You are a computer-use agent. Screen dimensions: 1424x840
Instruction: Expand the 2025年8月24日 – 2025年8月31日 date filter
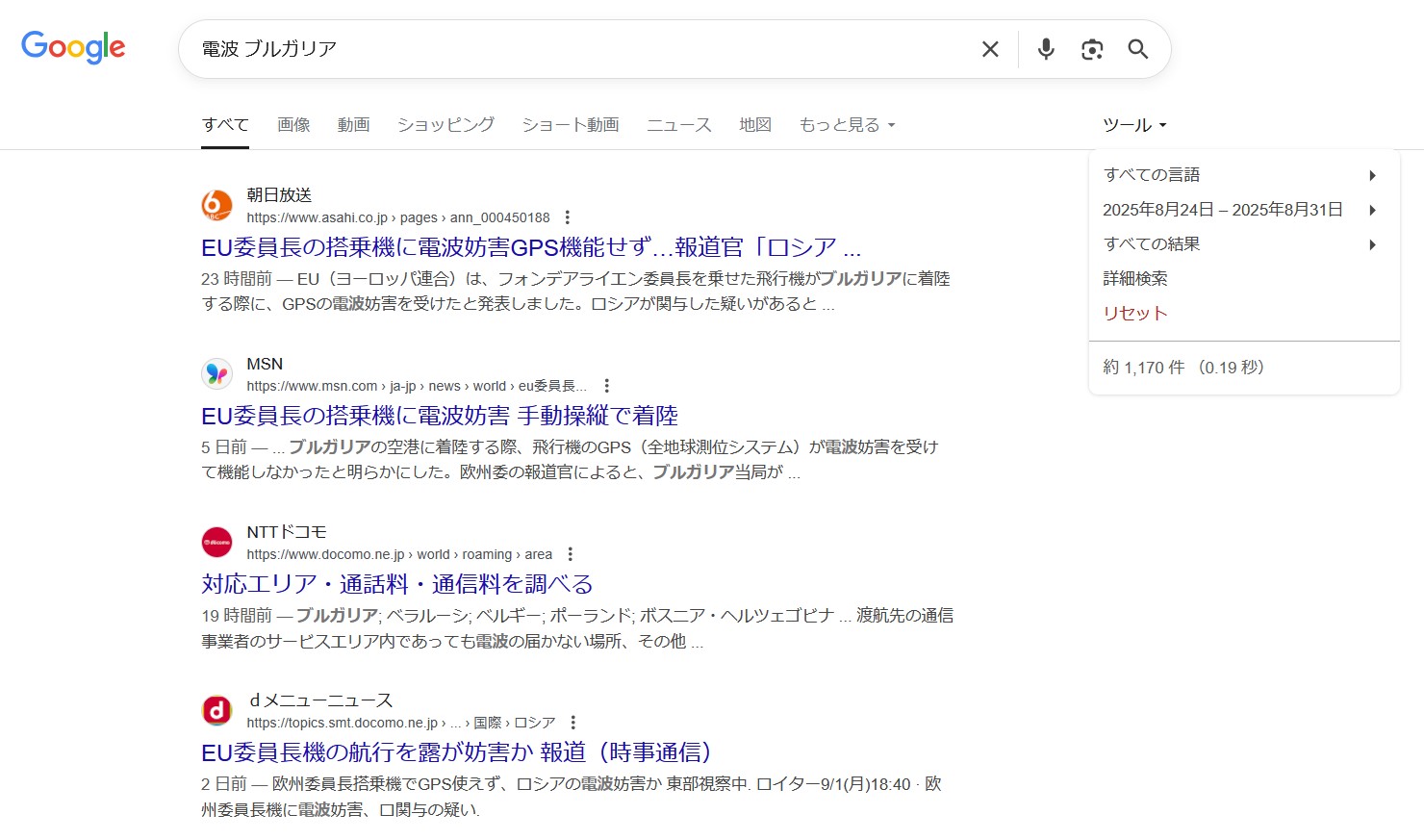pos(1241,210)
